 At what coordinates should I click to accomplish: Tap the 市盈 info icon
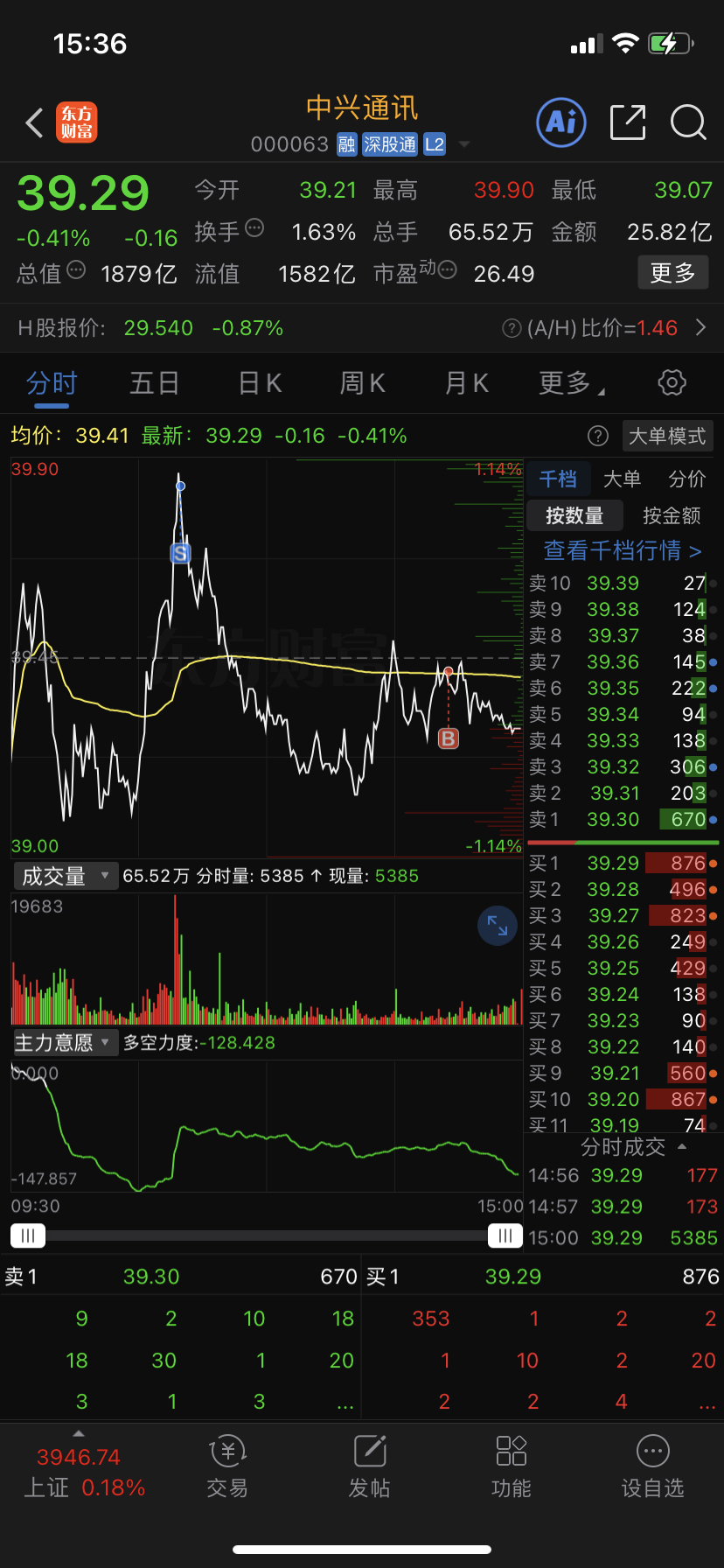click(x=447, y=270)
